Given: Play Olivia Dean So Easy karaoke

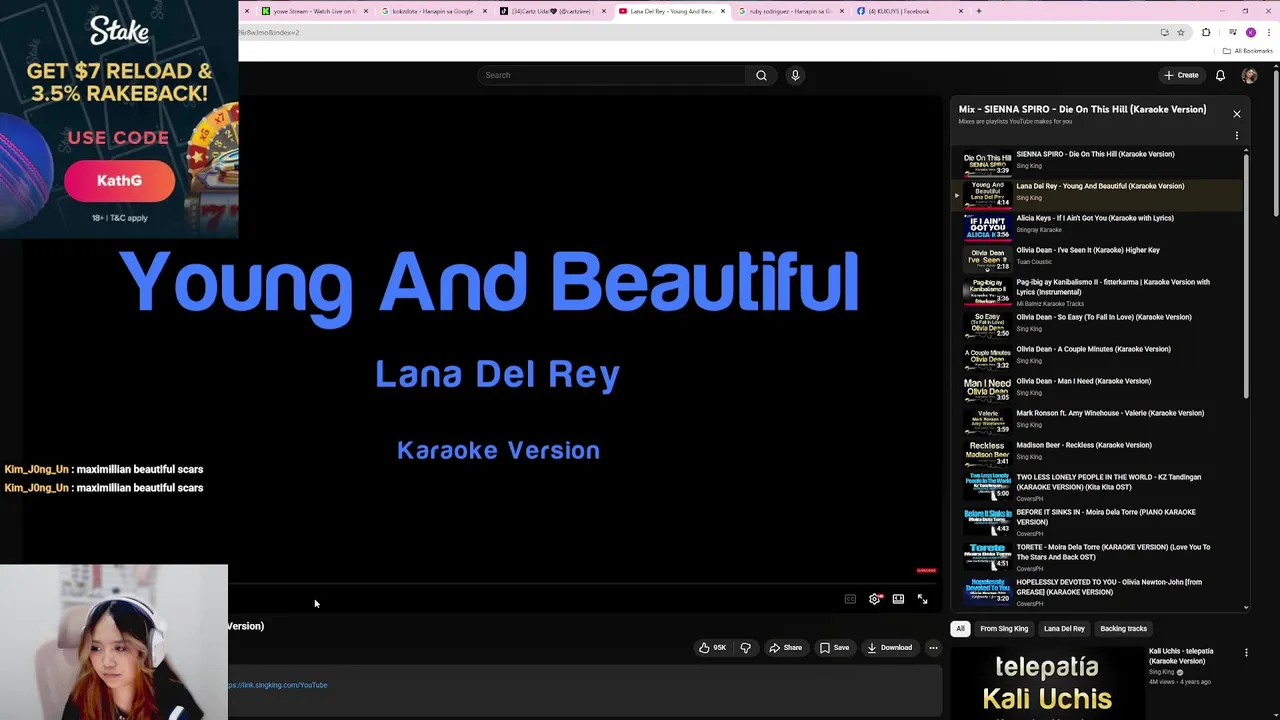Looking at the screenshot, I should 1098,324.
